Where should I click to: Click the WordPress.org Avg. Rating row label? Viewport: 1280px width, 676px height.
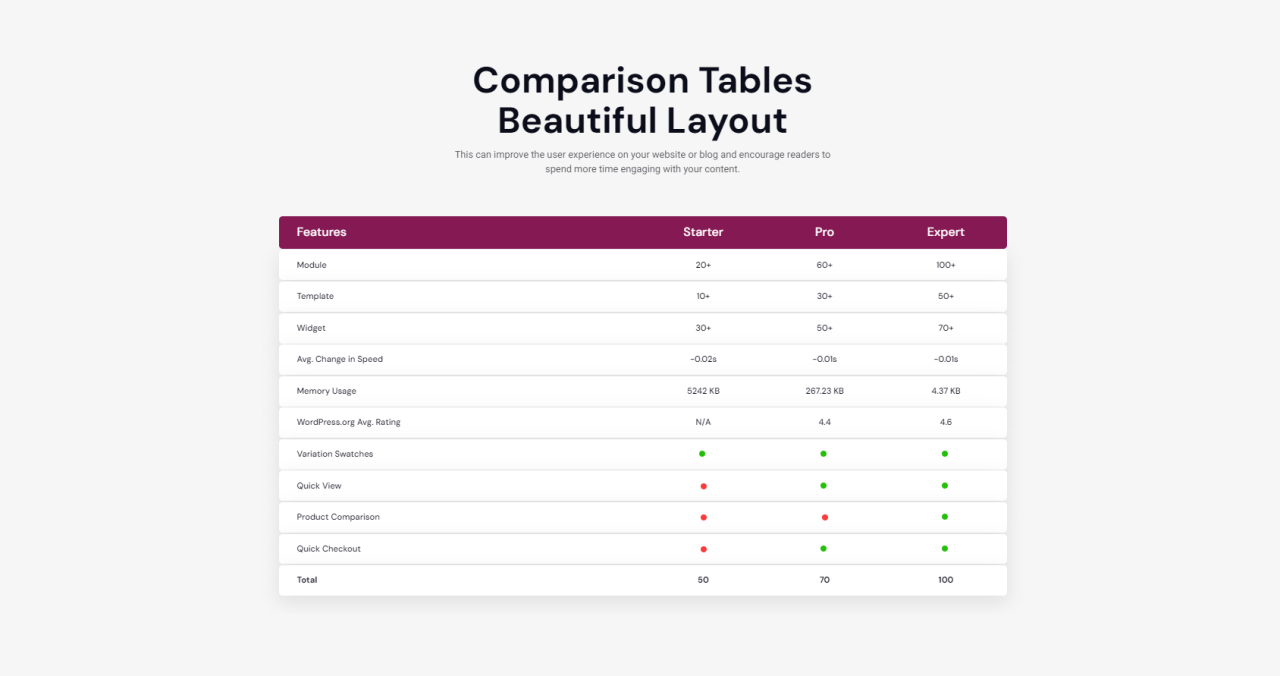coord(348,422)
